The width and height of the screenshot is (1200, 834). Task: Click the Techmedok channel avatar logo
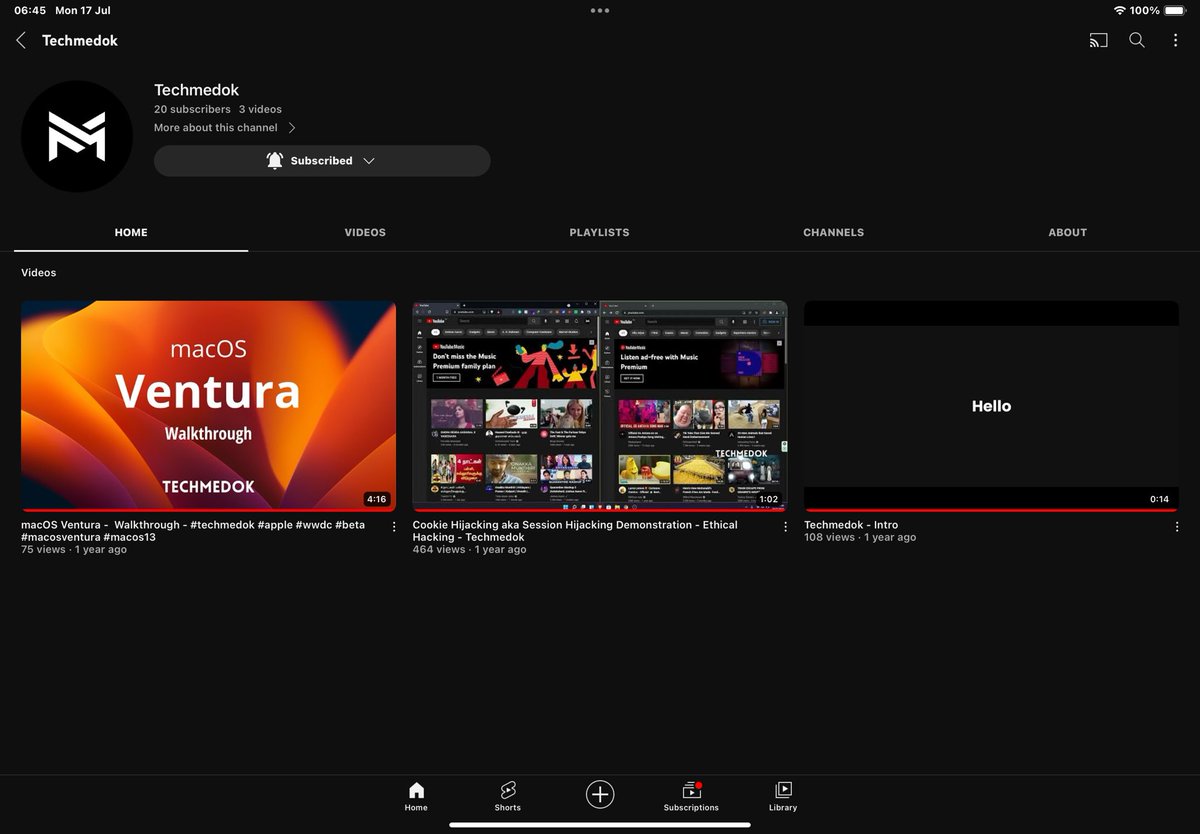[77, 136]
